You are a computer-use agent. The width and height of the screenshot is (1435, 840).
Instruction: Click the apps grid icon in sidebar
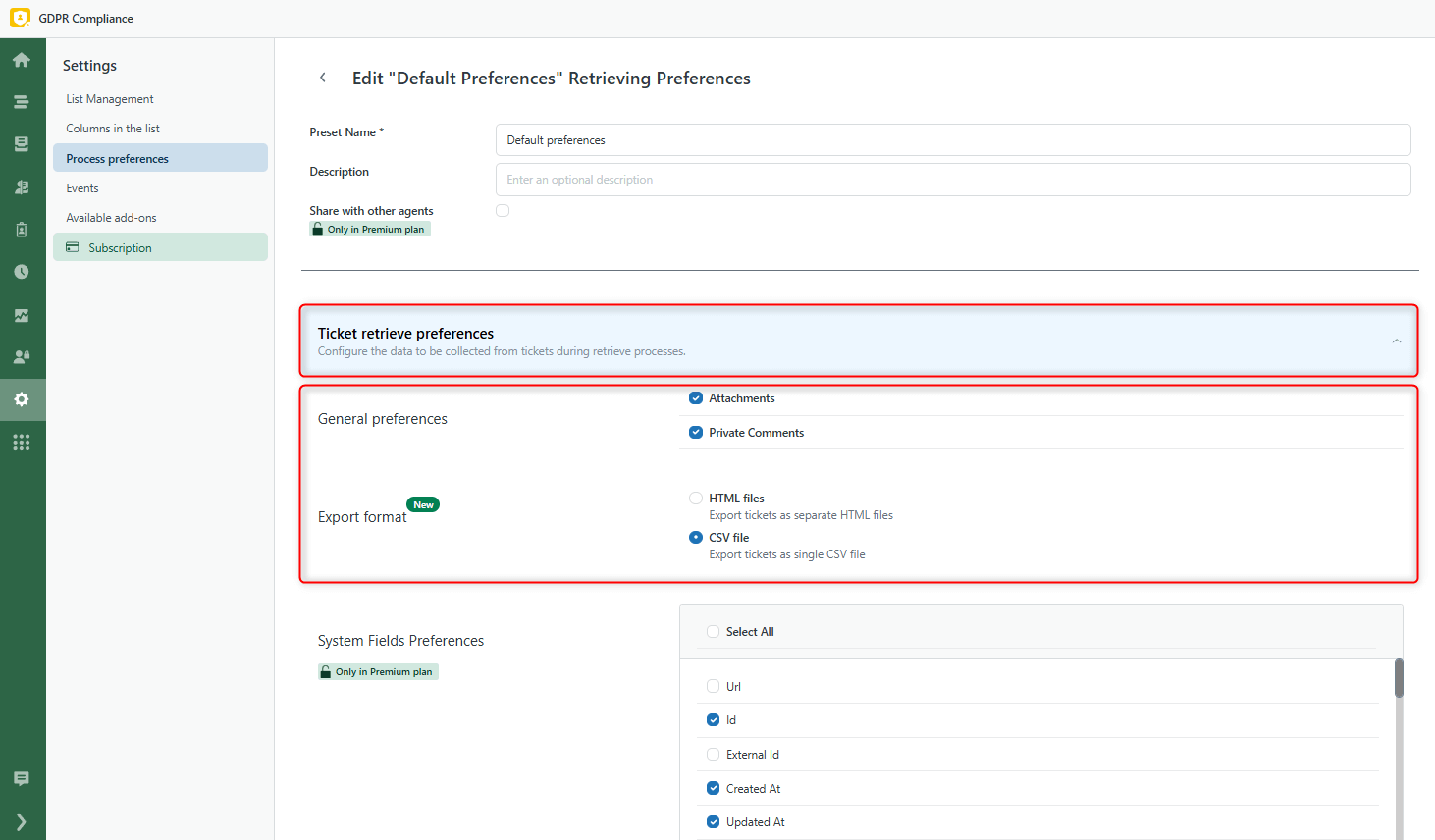[22, 443]
